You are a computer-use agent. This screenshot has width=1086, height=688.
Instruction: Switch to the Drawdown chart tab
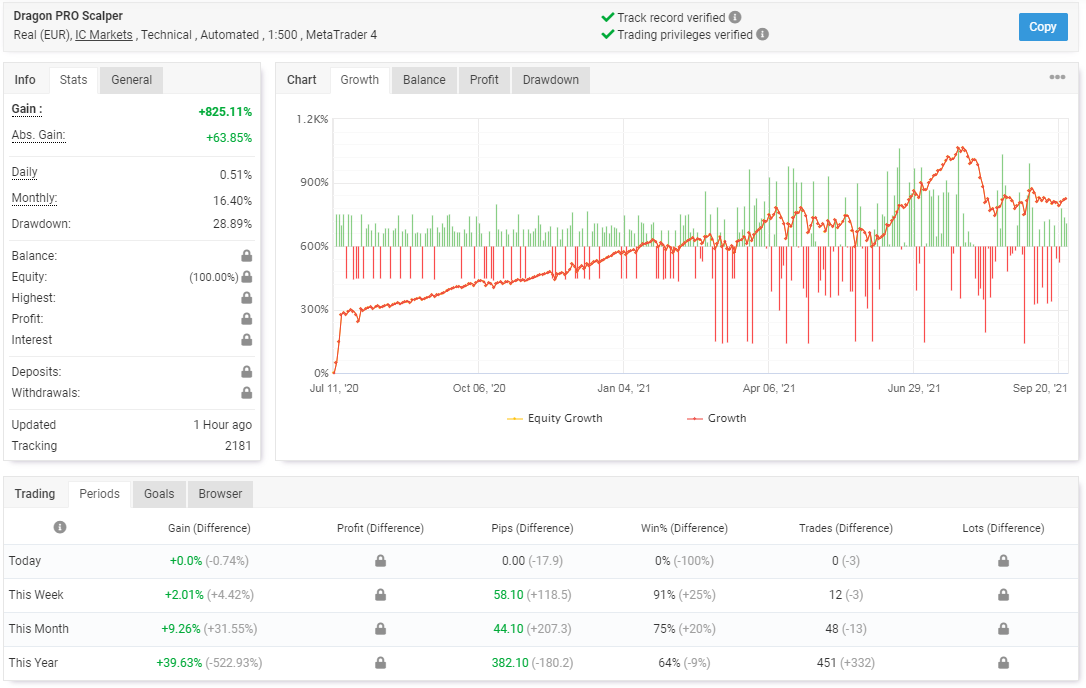550,80
